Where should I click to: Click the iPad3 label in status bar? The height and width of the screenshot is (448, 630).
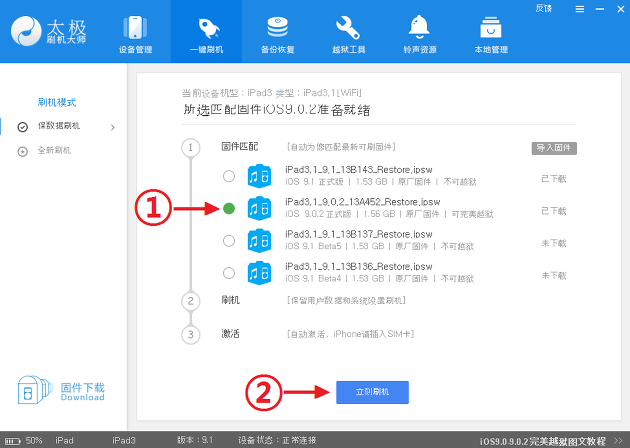pos(124,440)
